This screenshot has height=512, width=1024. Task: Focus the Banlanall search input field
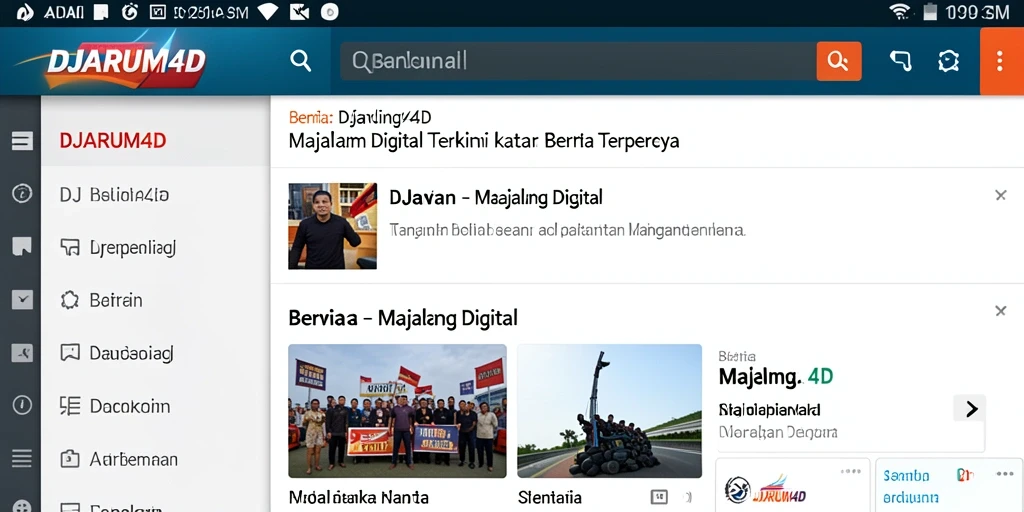578,61
